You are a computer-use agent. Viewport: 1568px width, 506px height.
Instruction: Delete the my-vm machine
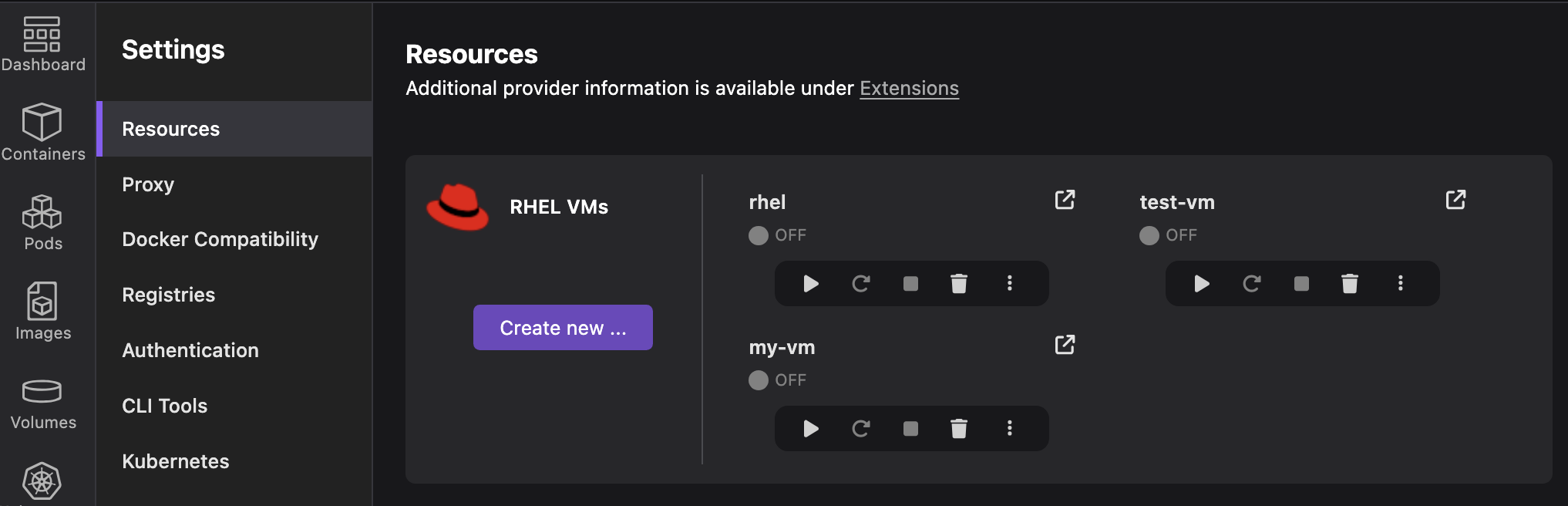click(x=959, y=429)
